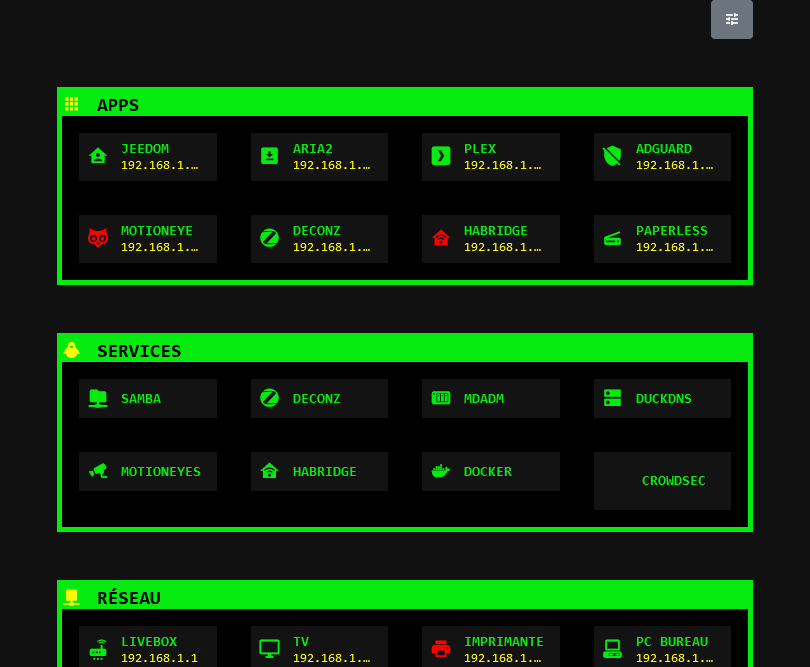Open the settings sliders button
Viewport: 810px width, 667px height.
pyautogui.click(x=731, y=19)
